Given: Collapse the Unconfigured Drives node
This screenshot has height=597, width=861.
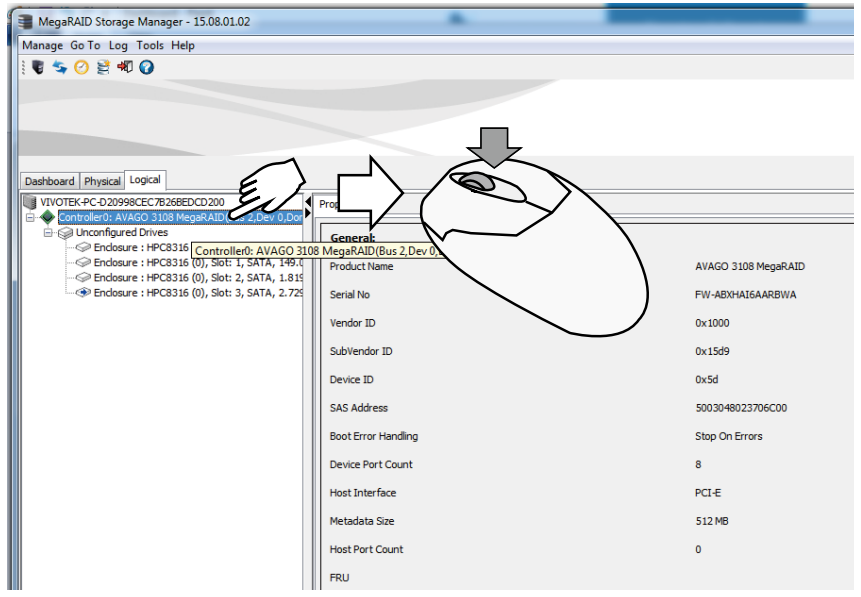Looking at the screenshot, I should click(x=48, y=233).
